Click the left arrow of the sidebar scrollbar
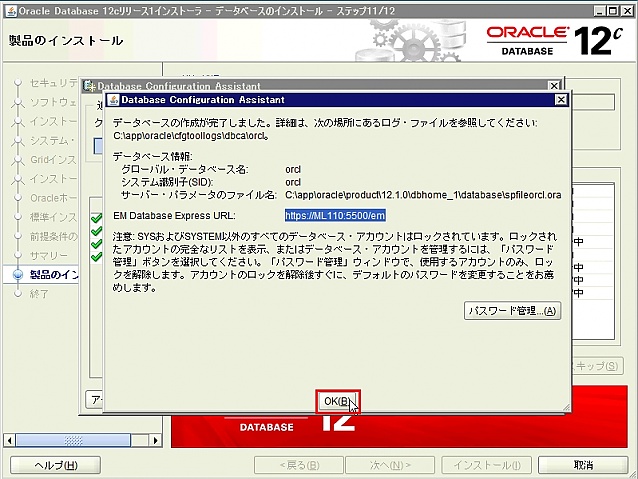The width and height of the screenshot is (638, 479). tap(10, 440)
